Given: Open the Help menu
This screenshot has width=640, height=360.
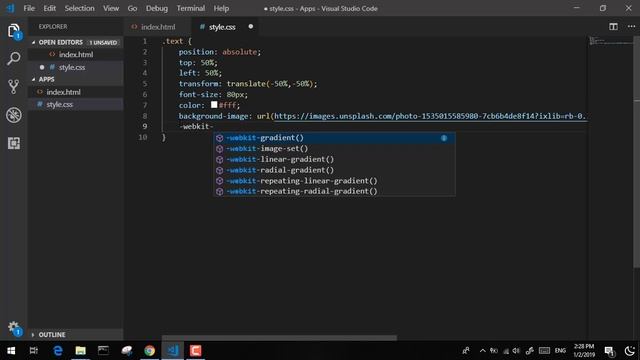Looking at the screenshot, I should tap(221, 8).
